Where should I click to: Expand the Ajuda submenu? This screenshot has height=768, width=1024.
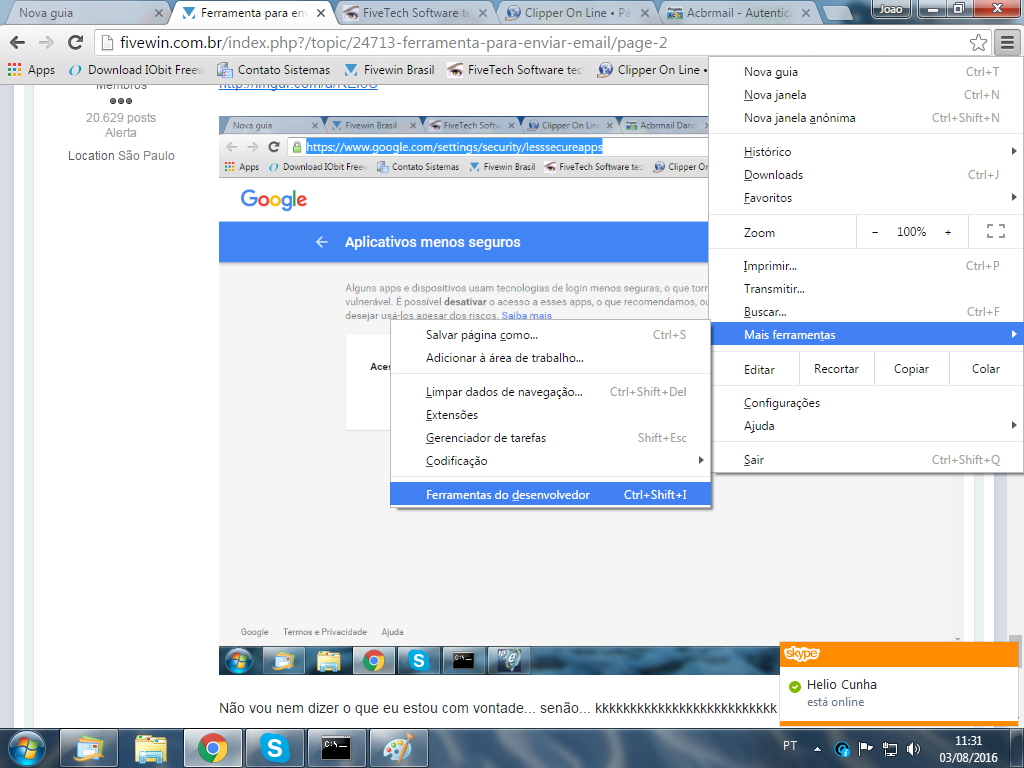click(x=866, y=426)
